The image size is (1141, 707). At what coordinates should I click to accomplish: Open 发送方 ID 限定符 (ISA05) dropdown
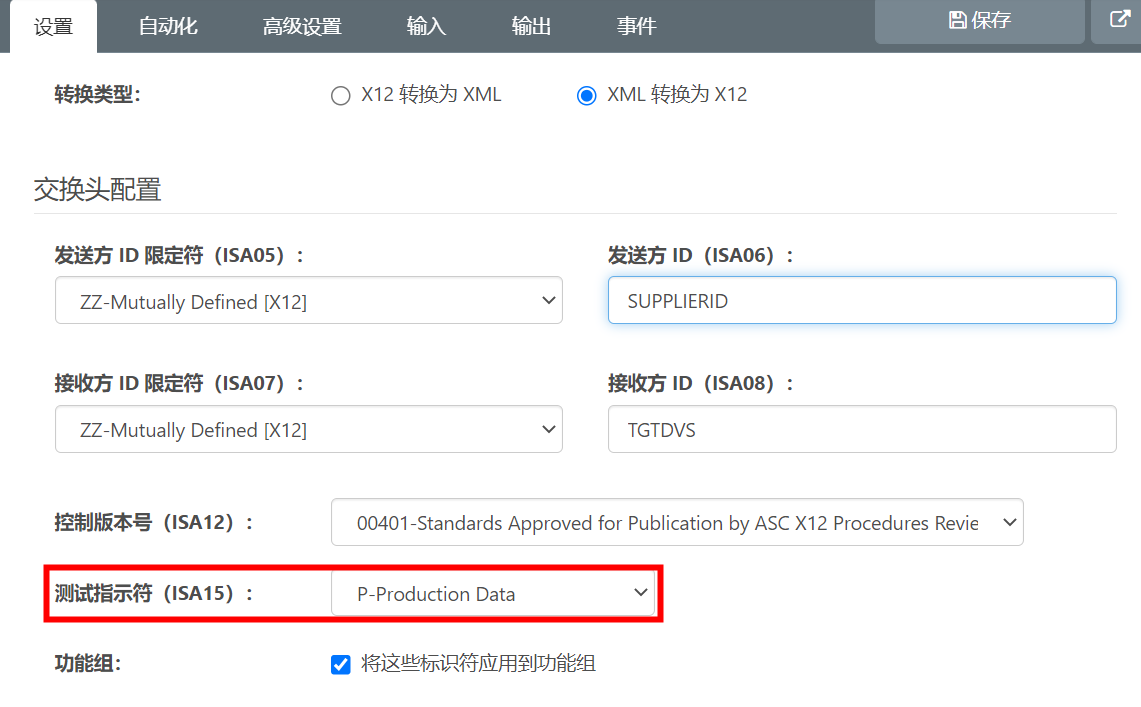[x=309, y=300]
